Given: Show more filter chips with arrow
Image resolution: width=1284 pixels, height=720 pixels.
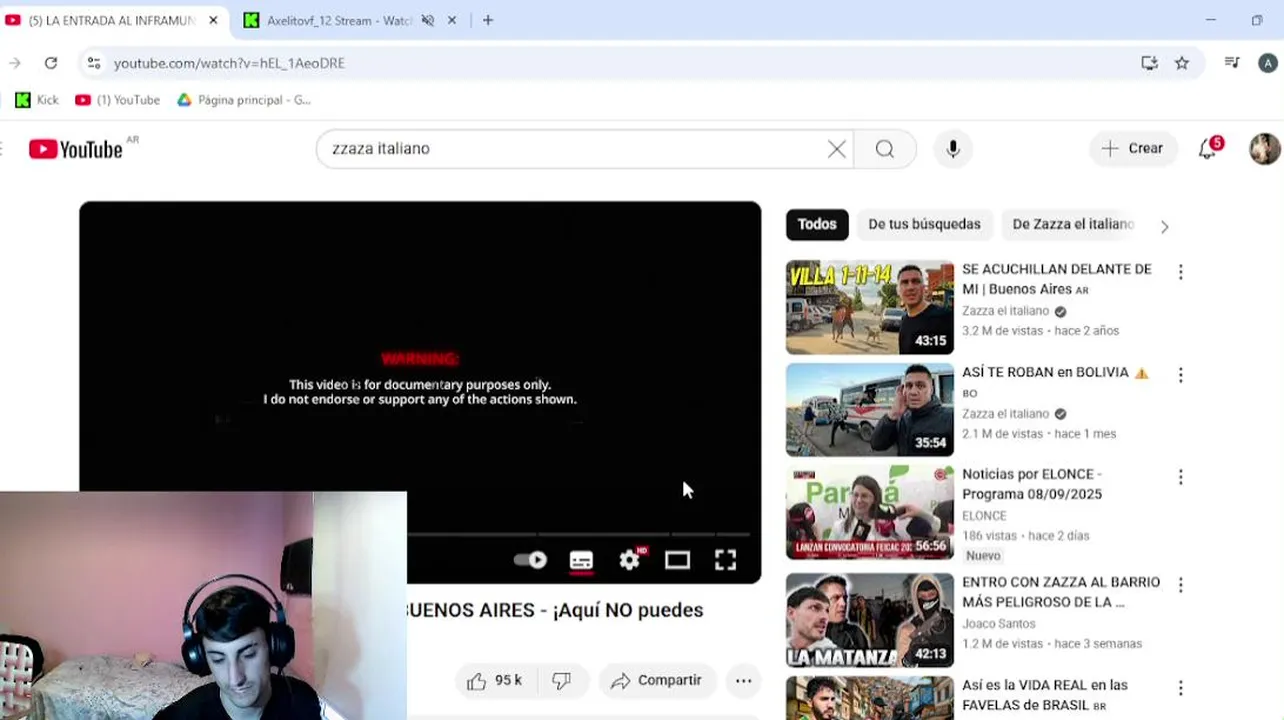Looking at the screenshot, I should coord(1164,227).
